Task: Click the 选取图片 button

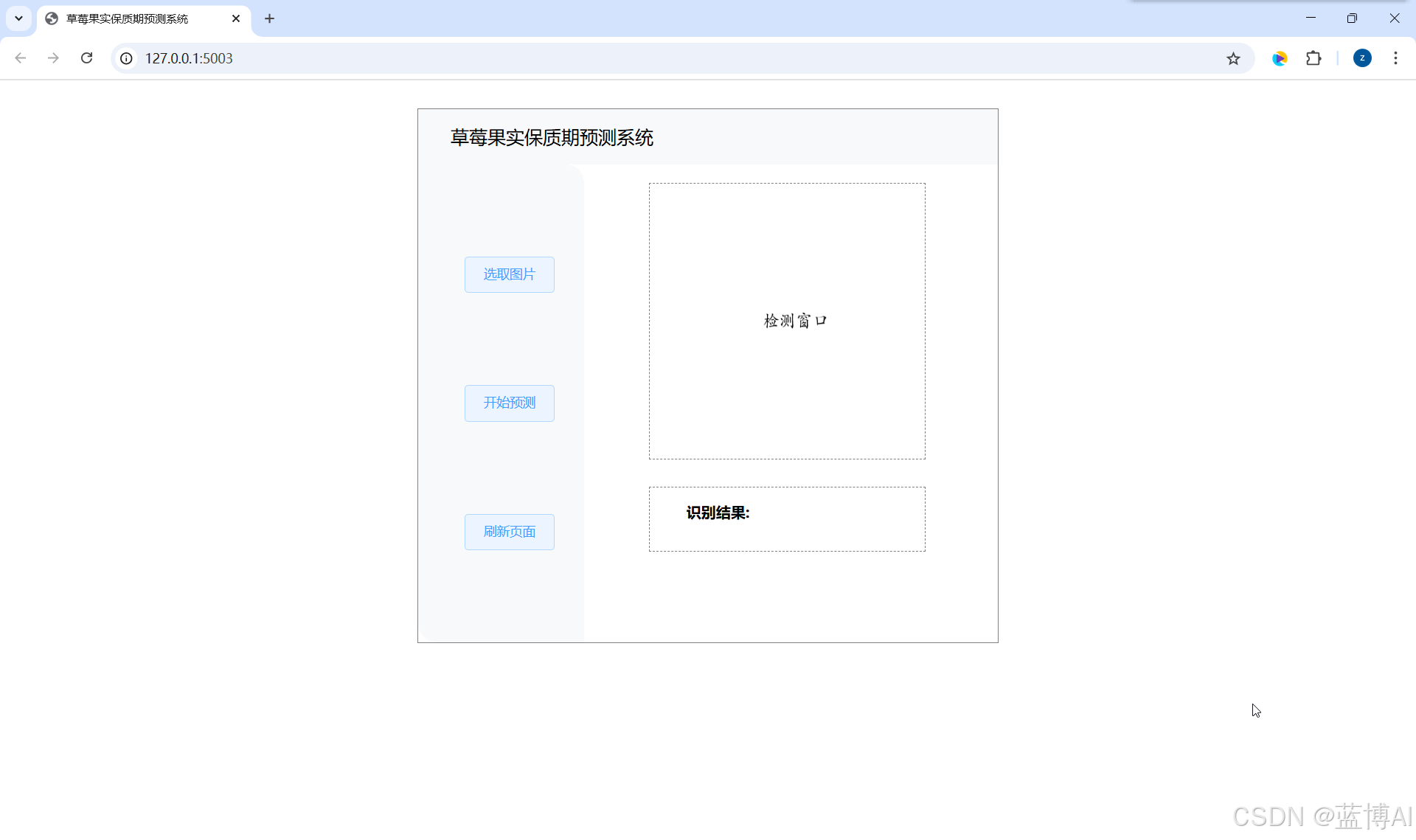Action: point(509,274)
